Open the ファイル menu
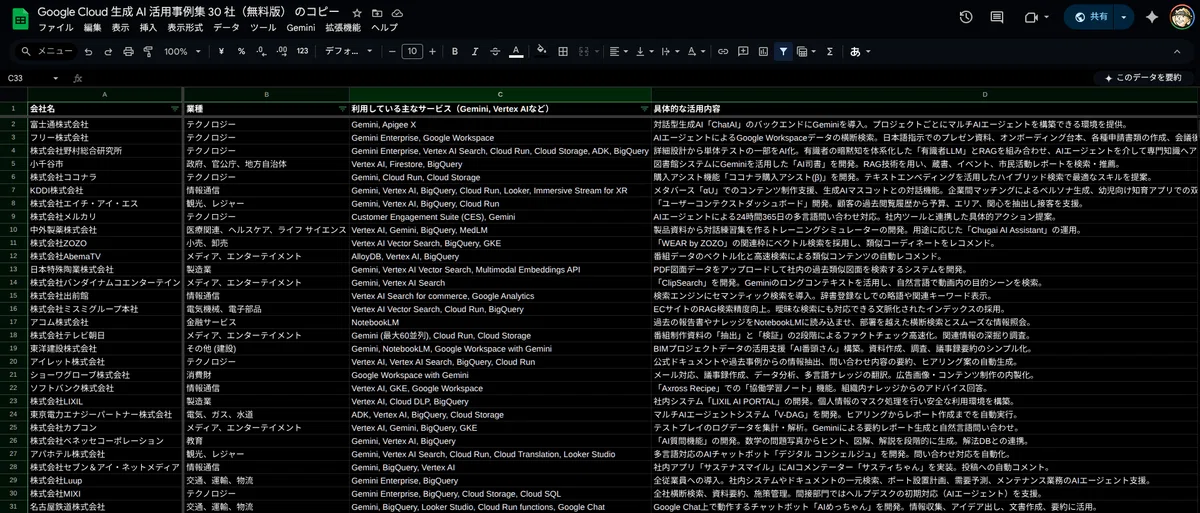Image resolution: width=1200 pixels, height=513 pixels. [x=54, y=28]
